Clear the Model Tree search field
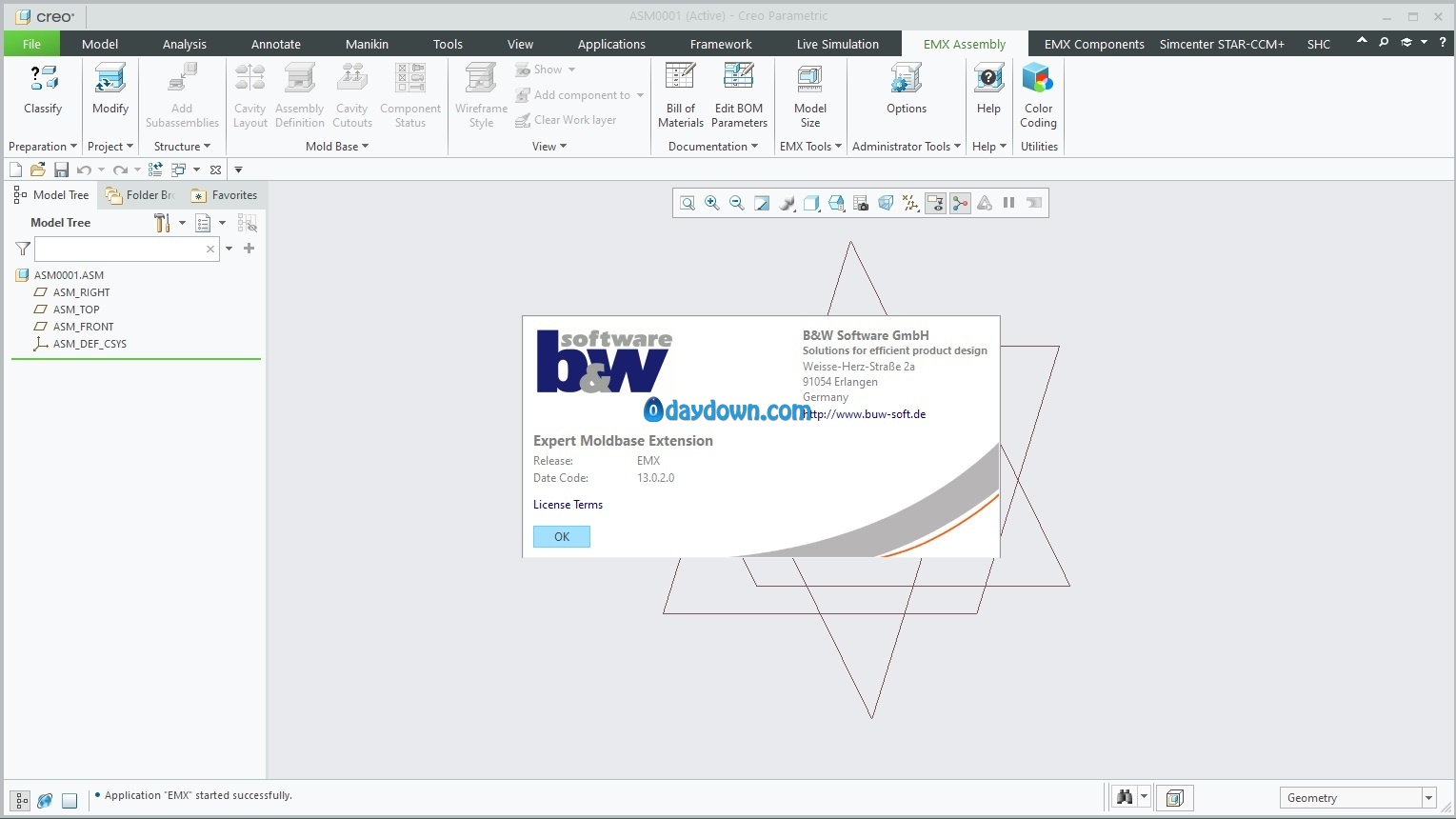The width and height of the screenshot is (1456, 819). 210,249
